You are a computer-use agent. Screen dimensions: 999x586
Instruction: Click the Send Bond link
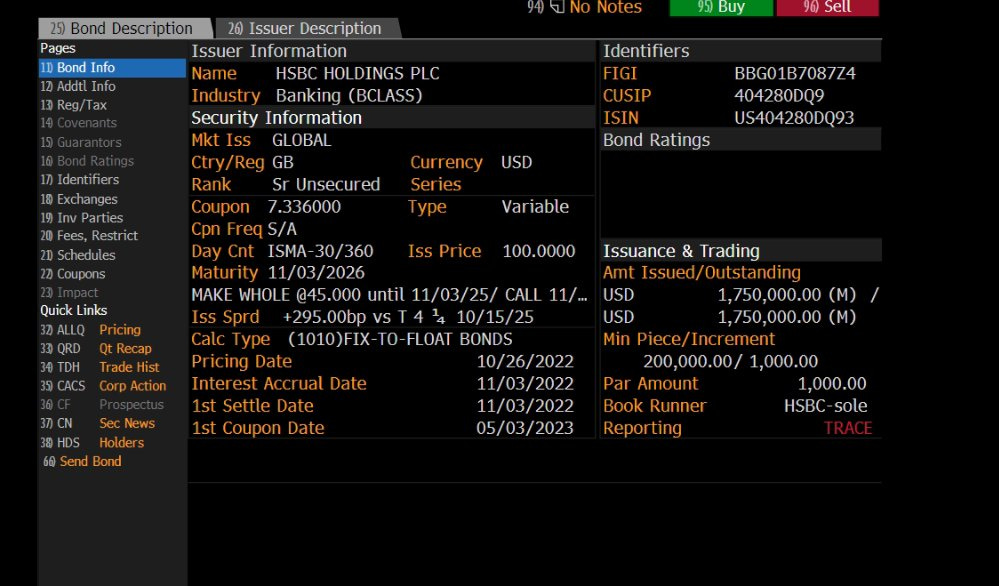pyautogui.click(x=82, y=461)
